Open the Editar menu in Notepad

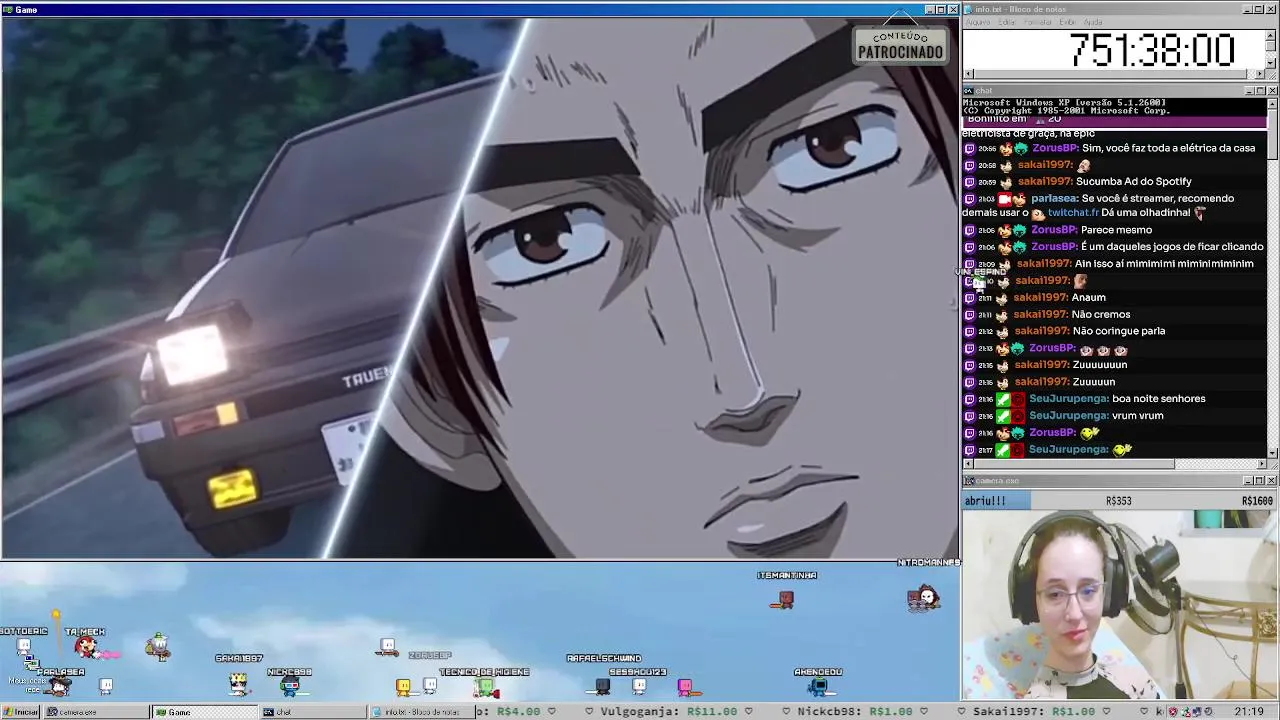coord(1008,22)
